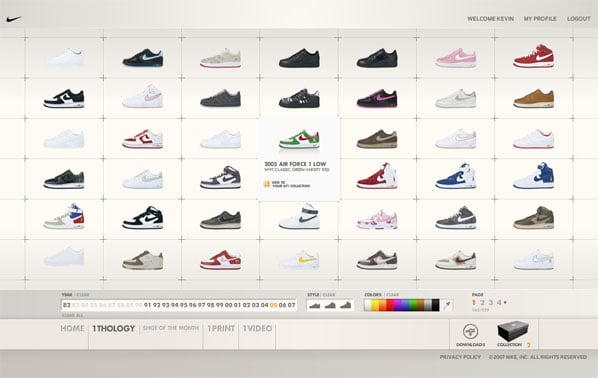Select cream shoe with brown swoosh
Image resolution: width=598 pixels, height=378 pixels.
tap(456, 260)
